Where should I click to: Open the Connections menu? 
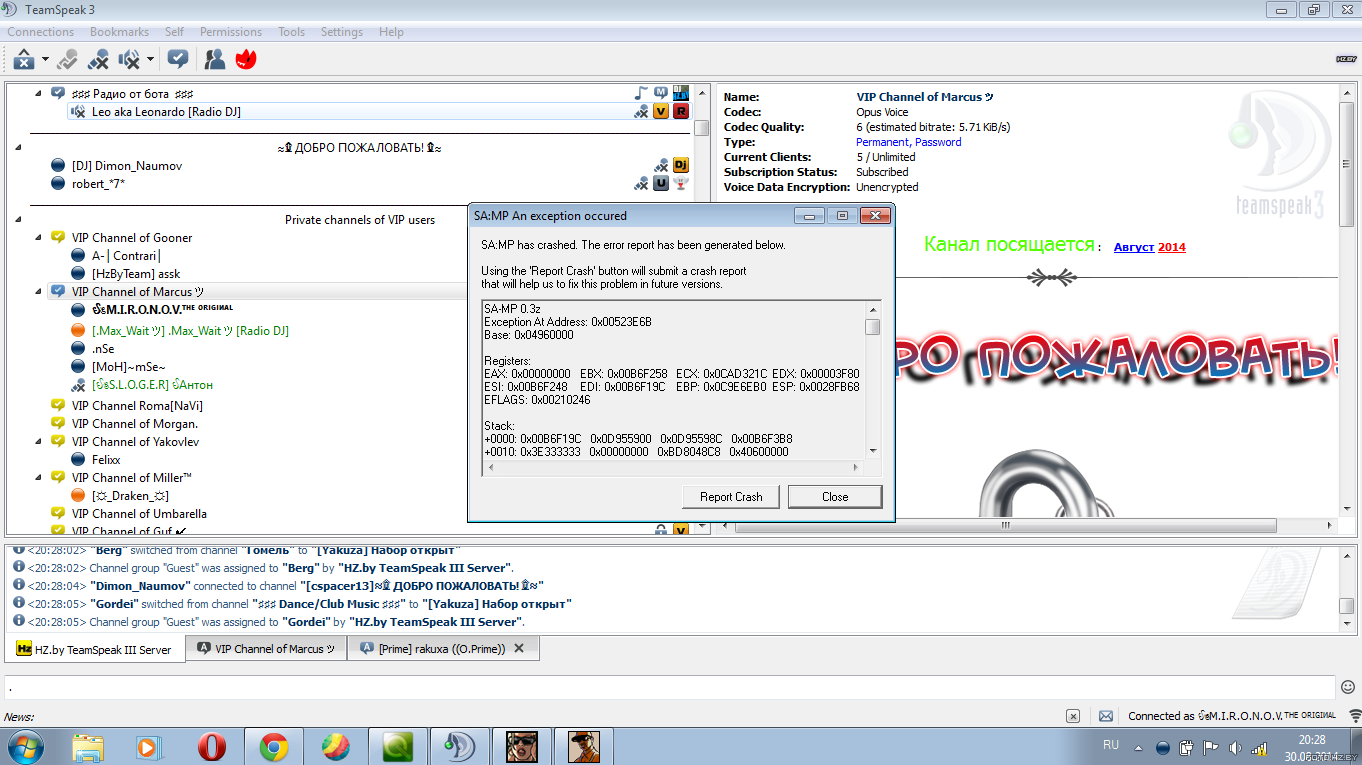[x=41, y=32]
